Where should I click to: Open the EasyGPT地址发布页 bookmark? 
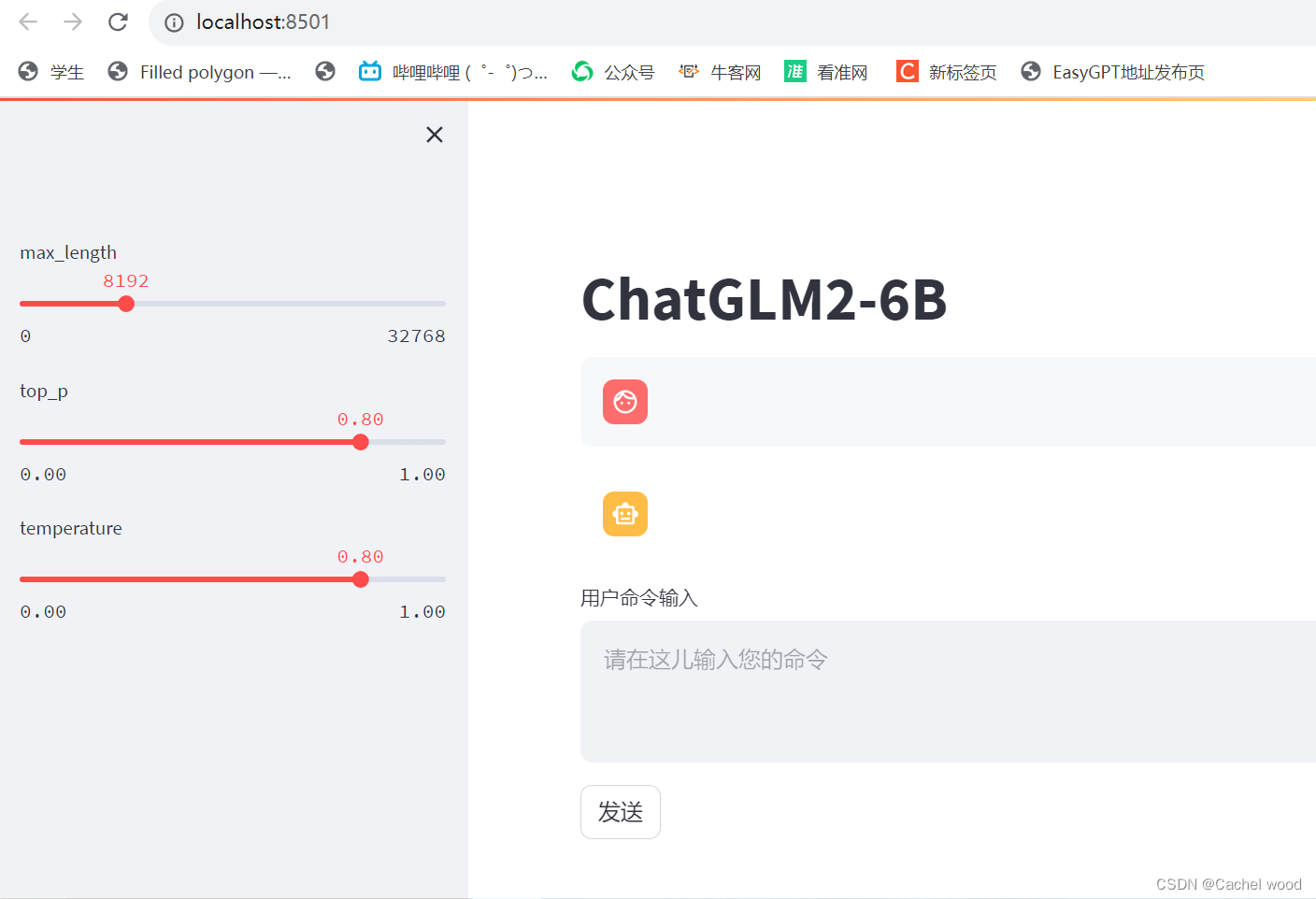coord(1112,71)
